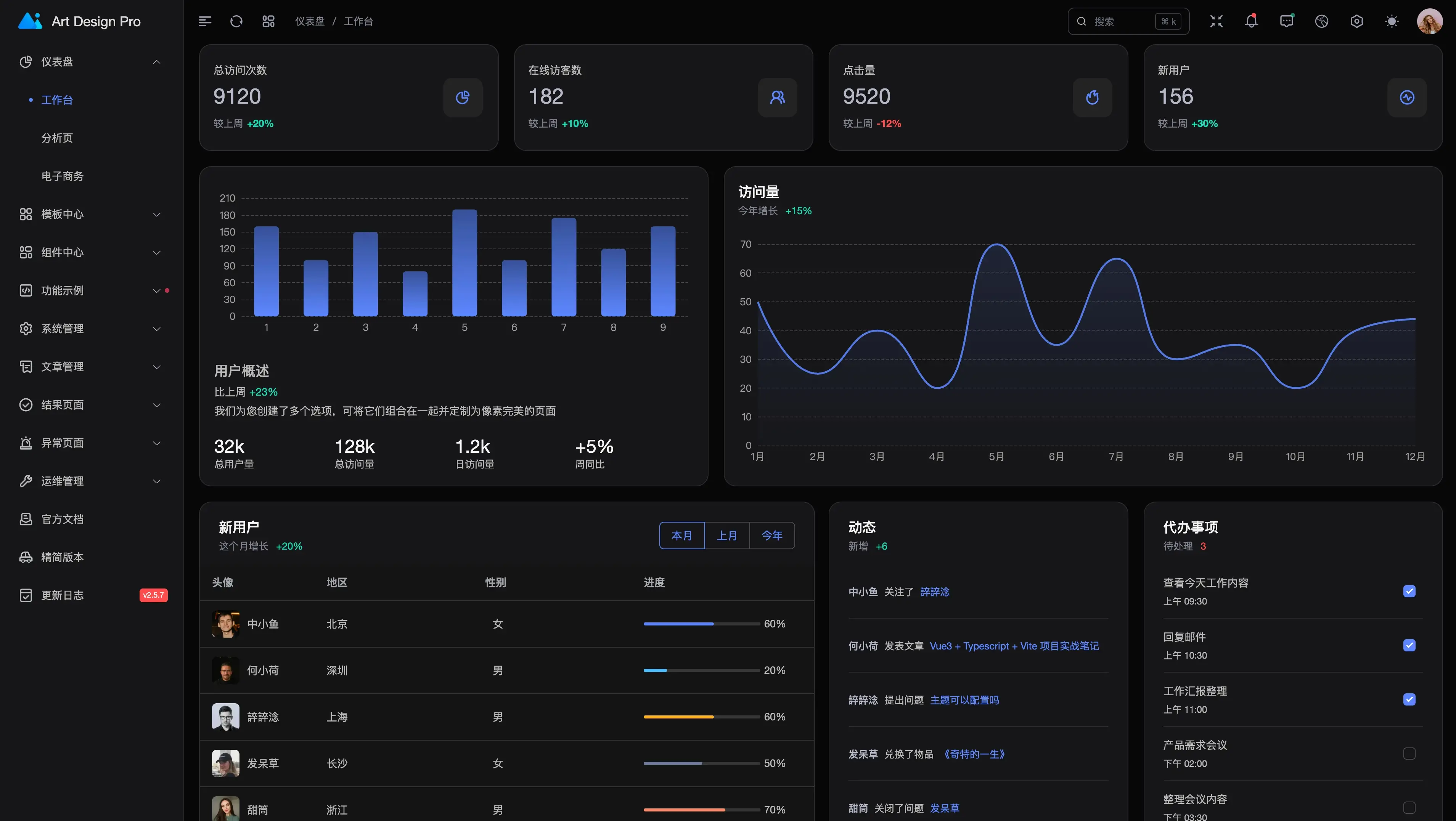Image resolution: width=1456 pixels, height=821 pixels.
Task: Uncheck the 工作汇报整理 todo checkbox
Action: 1409,699
